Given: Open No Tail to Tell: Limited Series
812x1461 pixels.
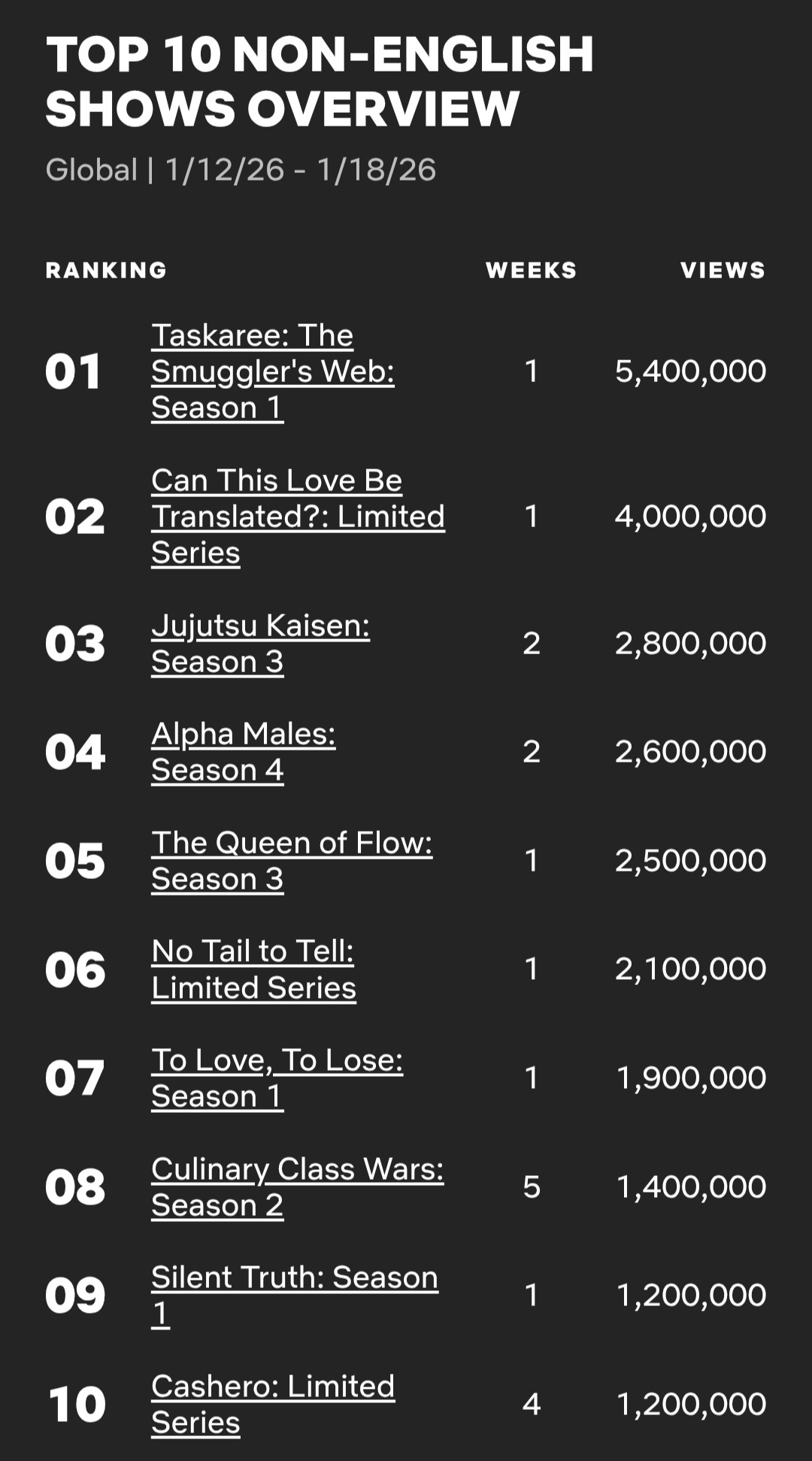Looking at the screenshot, I should click(x=253, y=969).
